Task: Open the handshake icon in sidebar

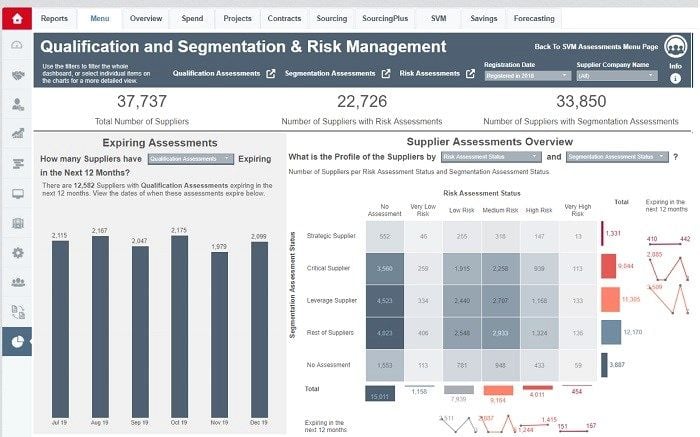Action: coord(17,75)
